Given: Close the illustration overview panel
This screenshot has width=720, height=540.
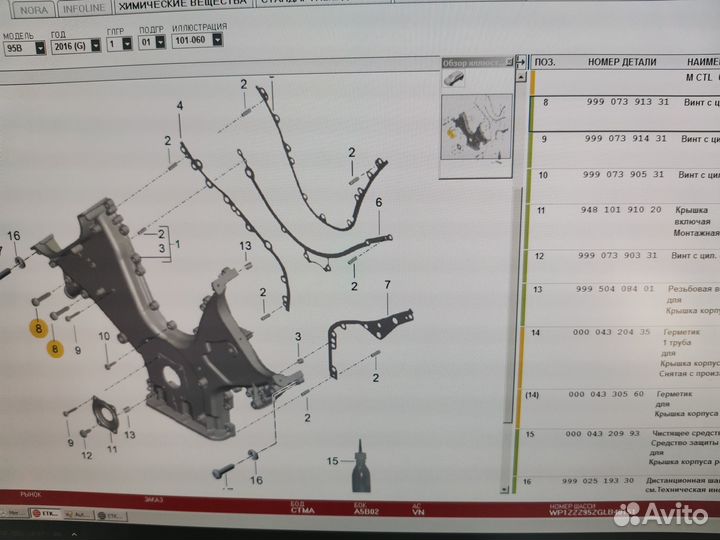Looking at the screenshot, I should coord(510,62).
